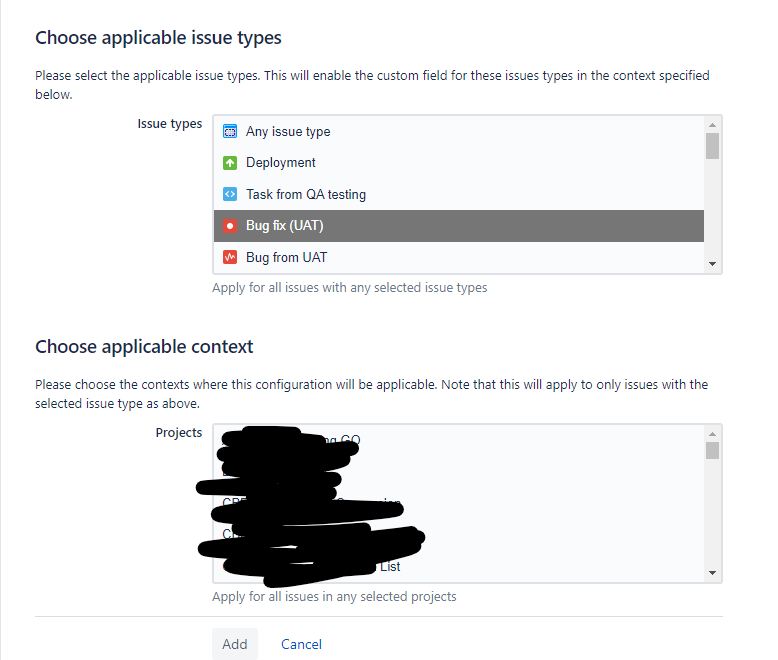
Task: Select the 'Bug from UAT' issue type
Action: [458, 257]
